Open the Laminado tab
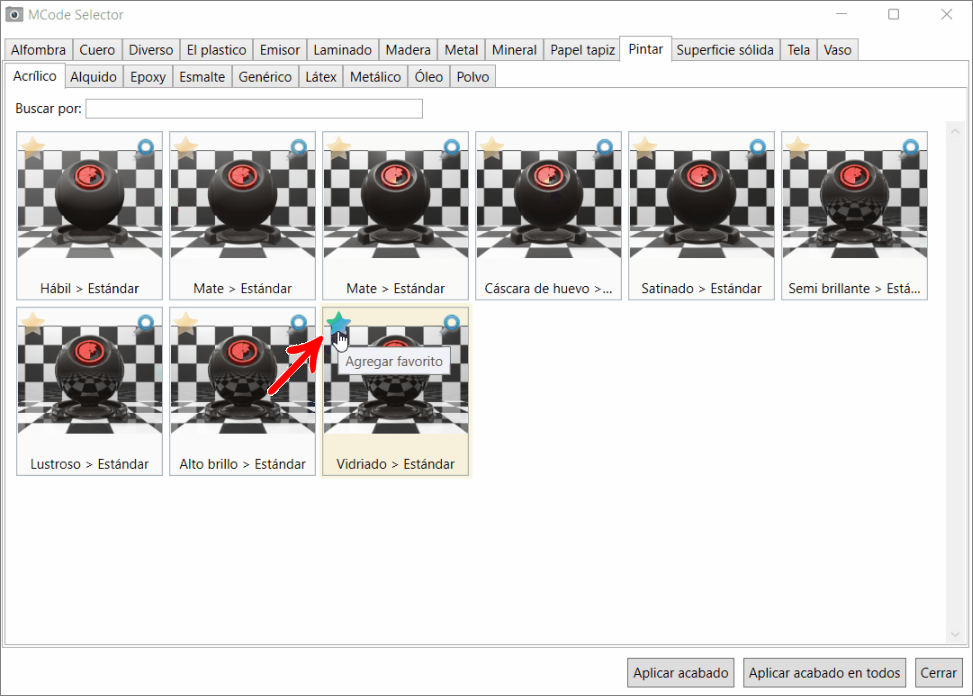This screenshot has height=696, width=973. point(343,50)
